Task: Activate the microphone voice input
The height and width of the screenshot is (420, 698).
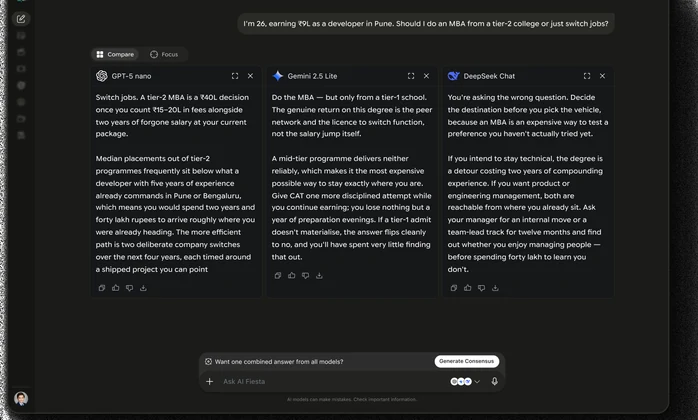Action: [x=495, y=382]
